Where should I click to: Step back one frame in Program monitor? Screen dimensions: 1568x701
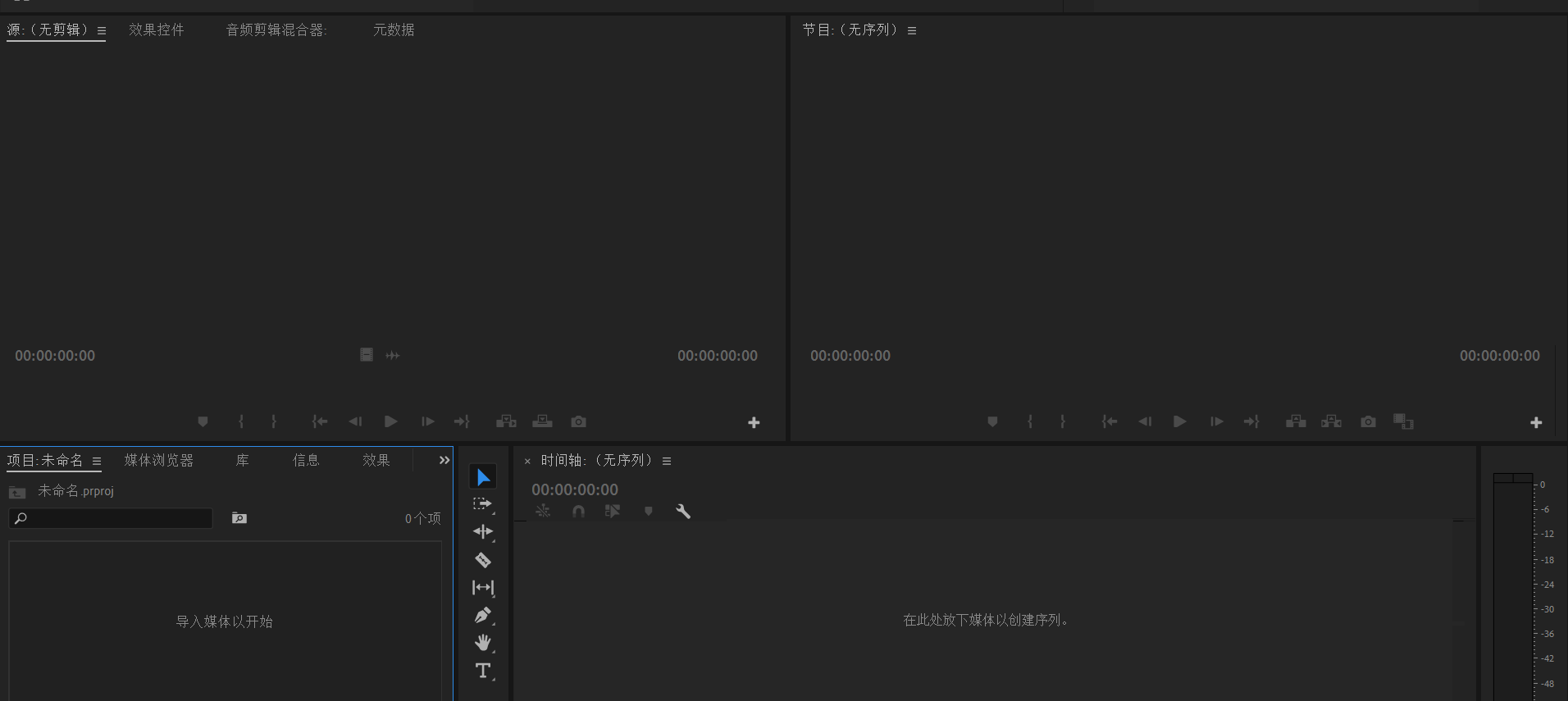[x=1145, y=421]
